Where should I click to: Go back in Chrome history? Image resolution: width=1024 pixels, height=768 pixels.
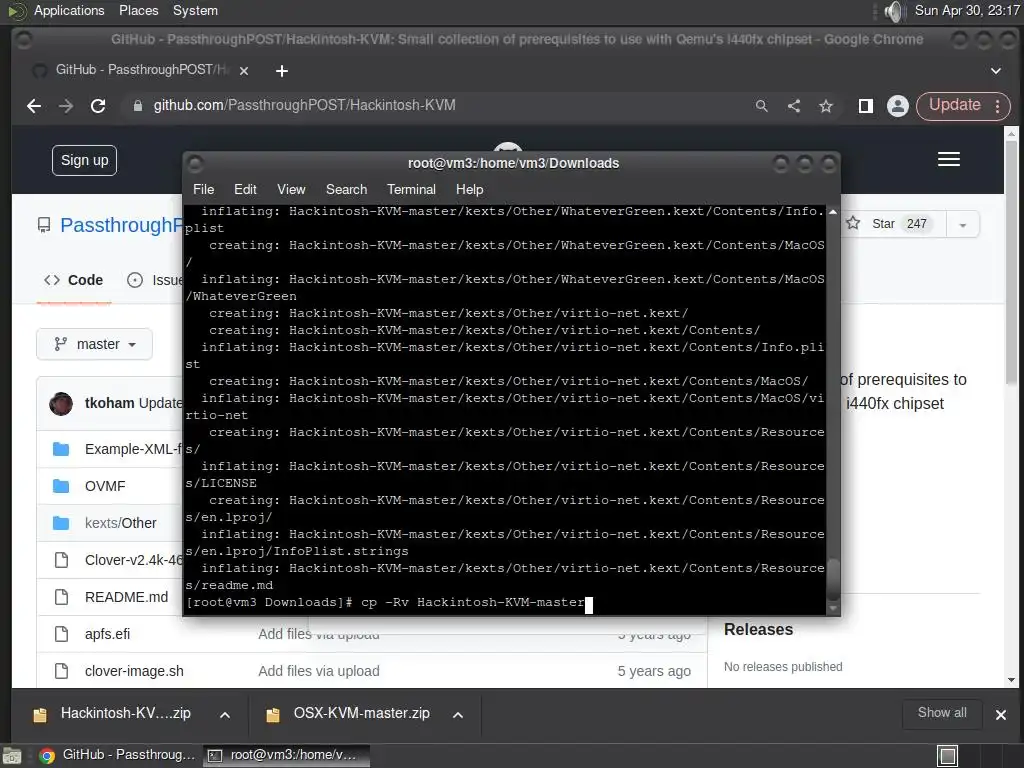pyautogui.click(x=34, y=106)
